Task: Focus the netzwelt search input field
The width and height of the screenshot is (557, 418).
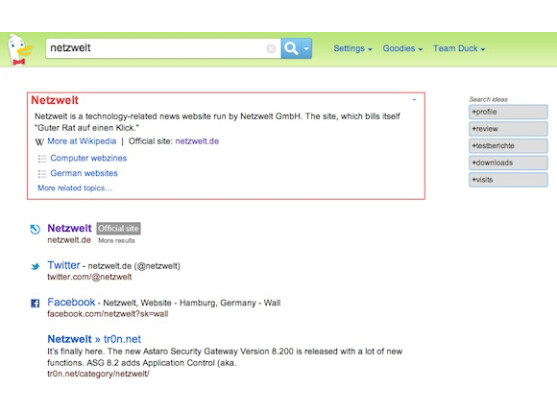Action: tap(156, 48)
